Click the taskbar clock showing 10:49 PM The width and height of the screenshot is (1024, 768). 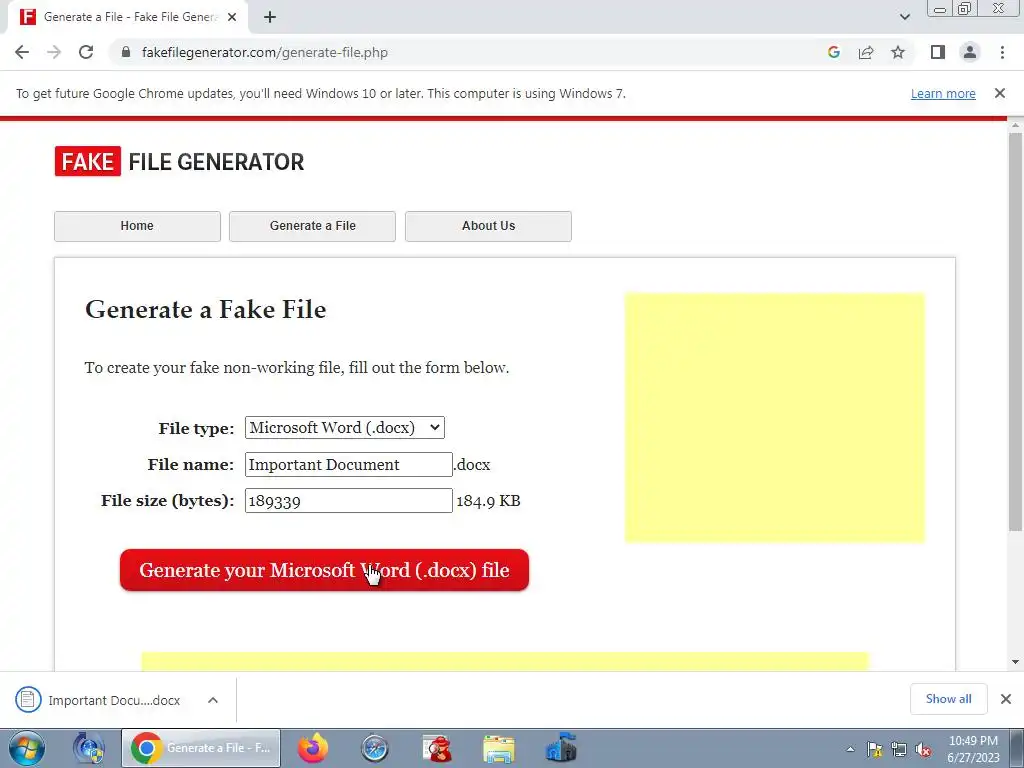pyautogui.click(x=973, y=749)
